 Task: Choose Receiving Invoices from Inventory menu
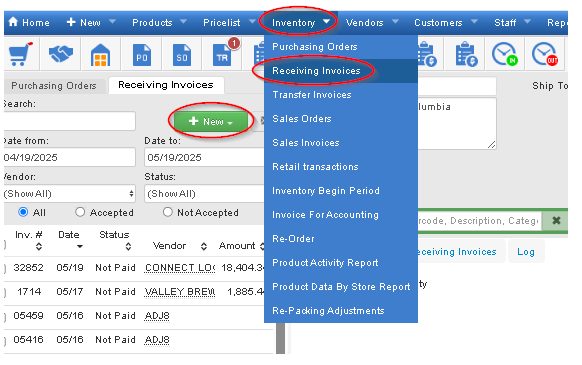(341, 71)
